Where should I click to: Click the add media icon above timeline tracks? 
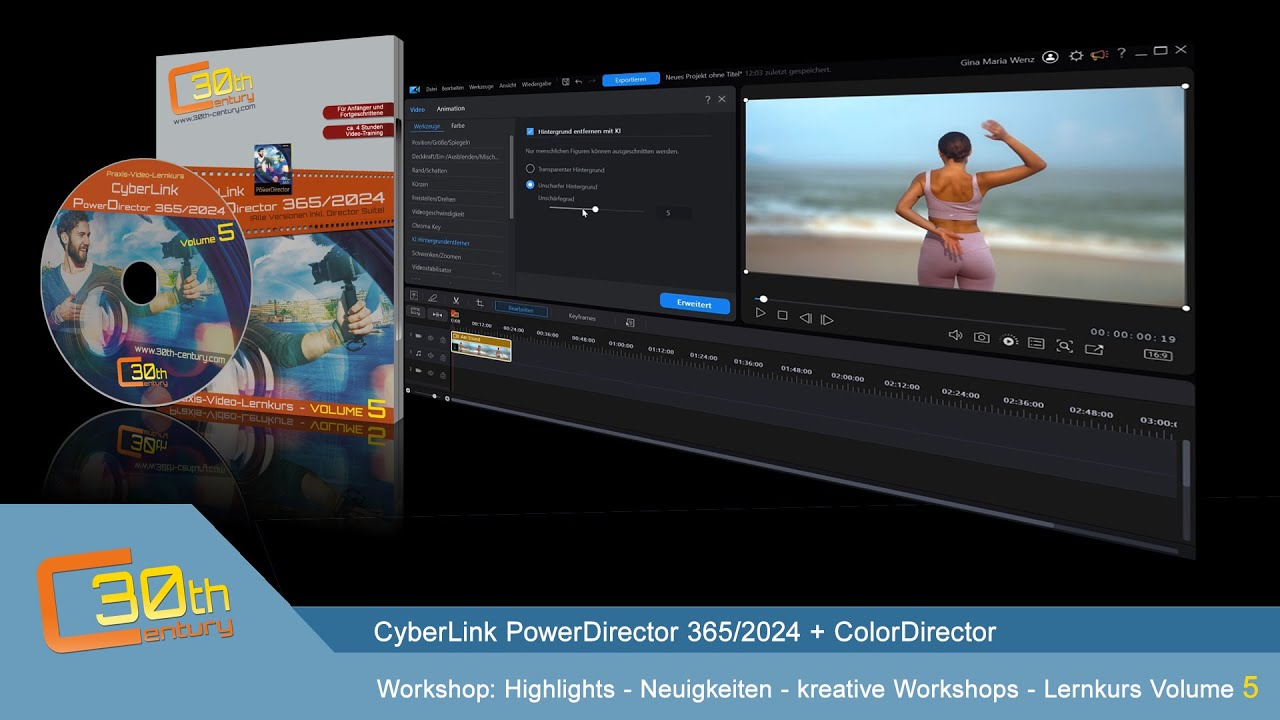(414, 296)
